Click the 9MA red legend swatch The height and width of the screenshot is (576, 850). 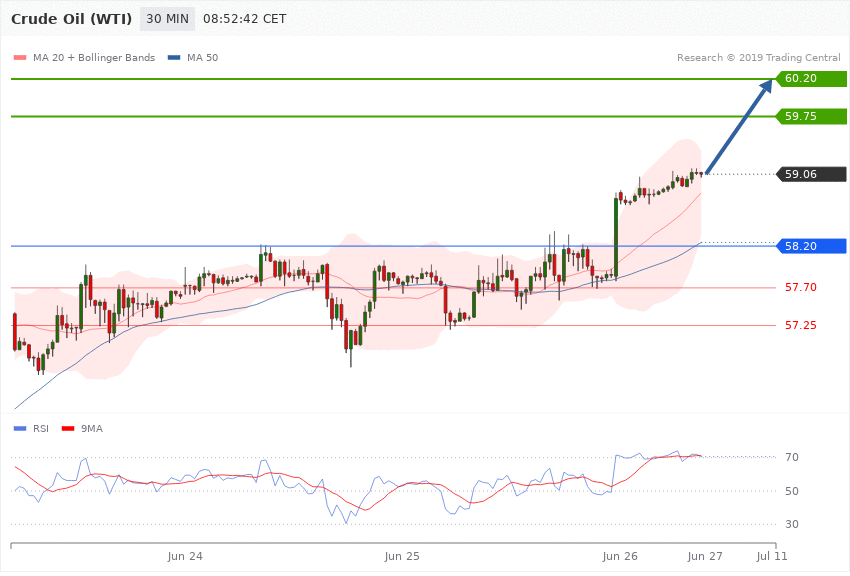(x=68, y=429)
